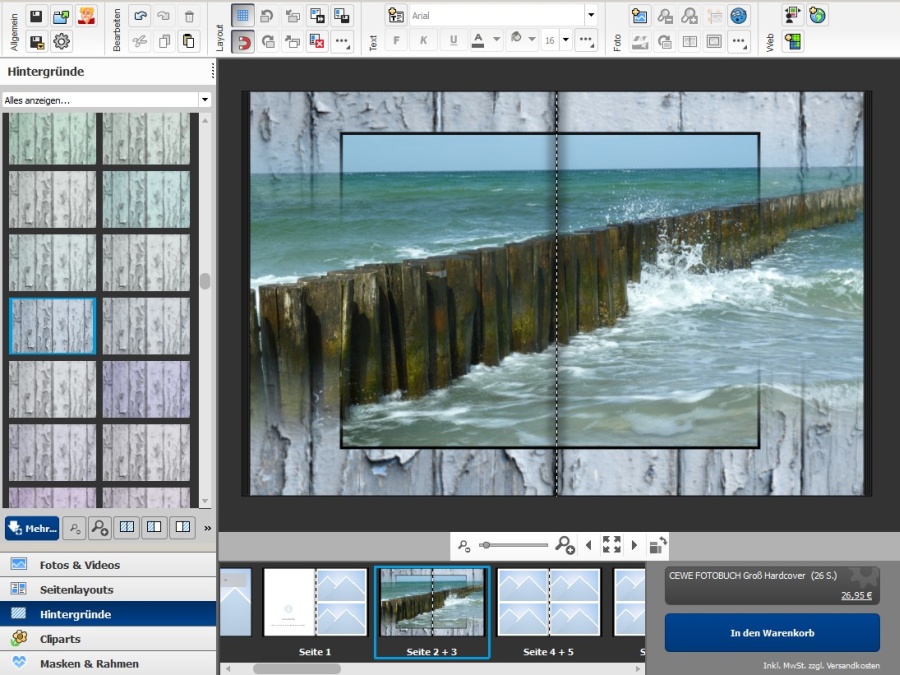The image size is (900, 675).
Task: Click the save project floppy disk icon
Action: tap(36, 16)
